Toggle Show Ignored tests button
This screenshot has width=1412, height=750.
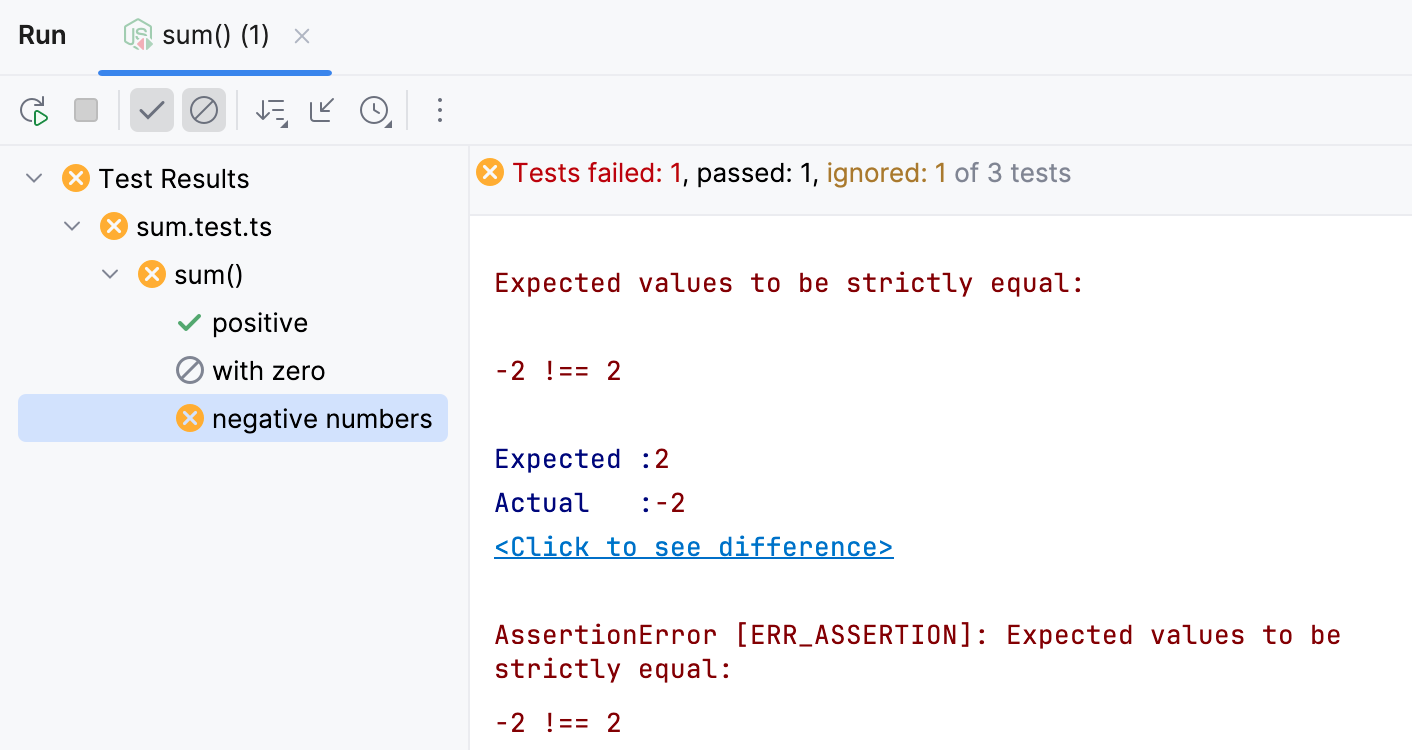(204, 110)
